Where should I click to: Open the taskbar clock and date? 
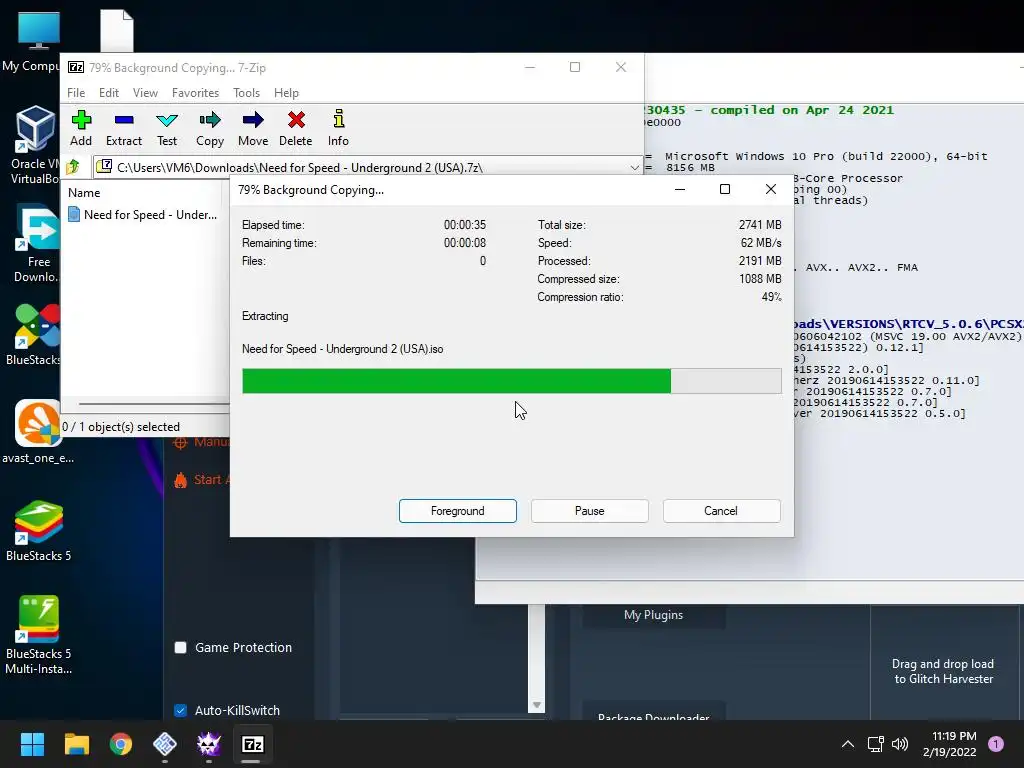pyautogui.click(x=950, y=744)
